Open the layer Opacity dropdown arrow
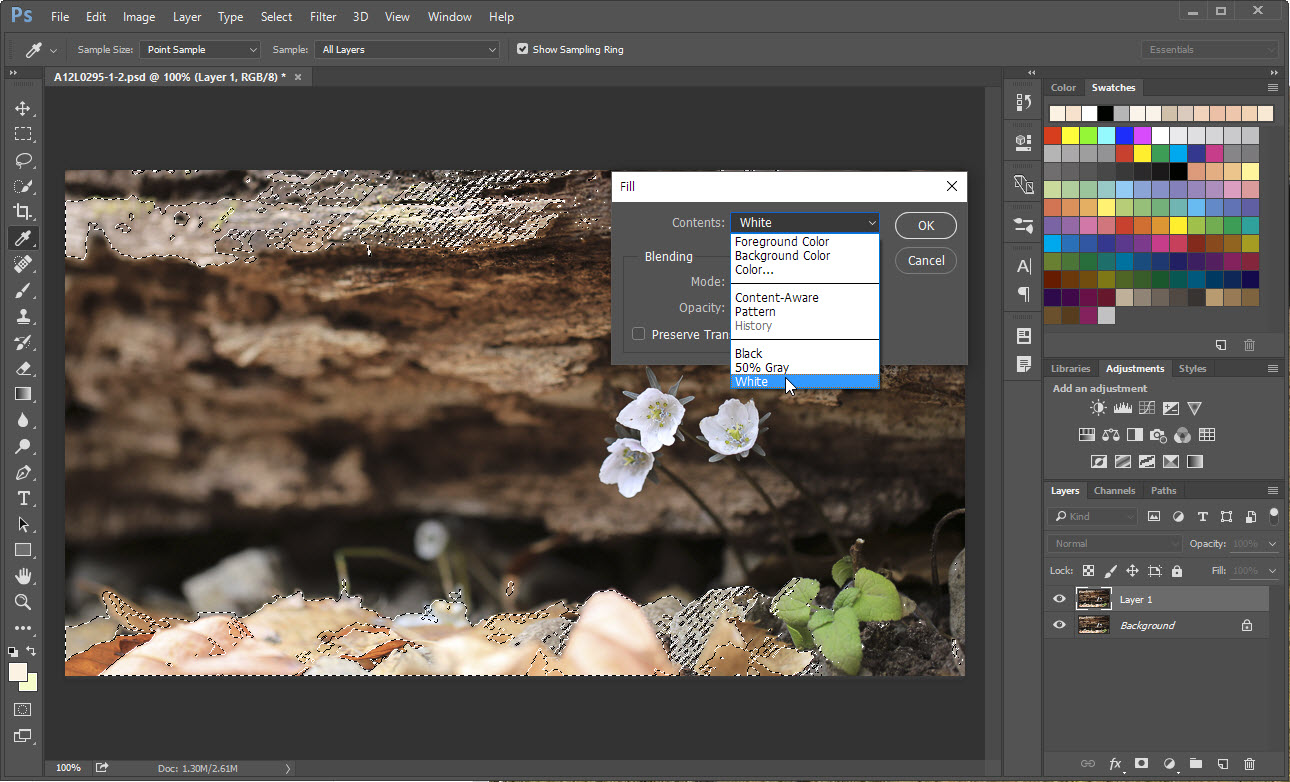This screenshot has width=1290, height=782. point(1272,544)
